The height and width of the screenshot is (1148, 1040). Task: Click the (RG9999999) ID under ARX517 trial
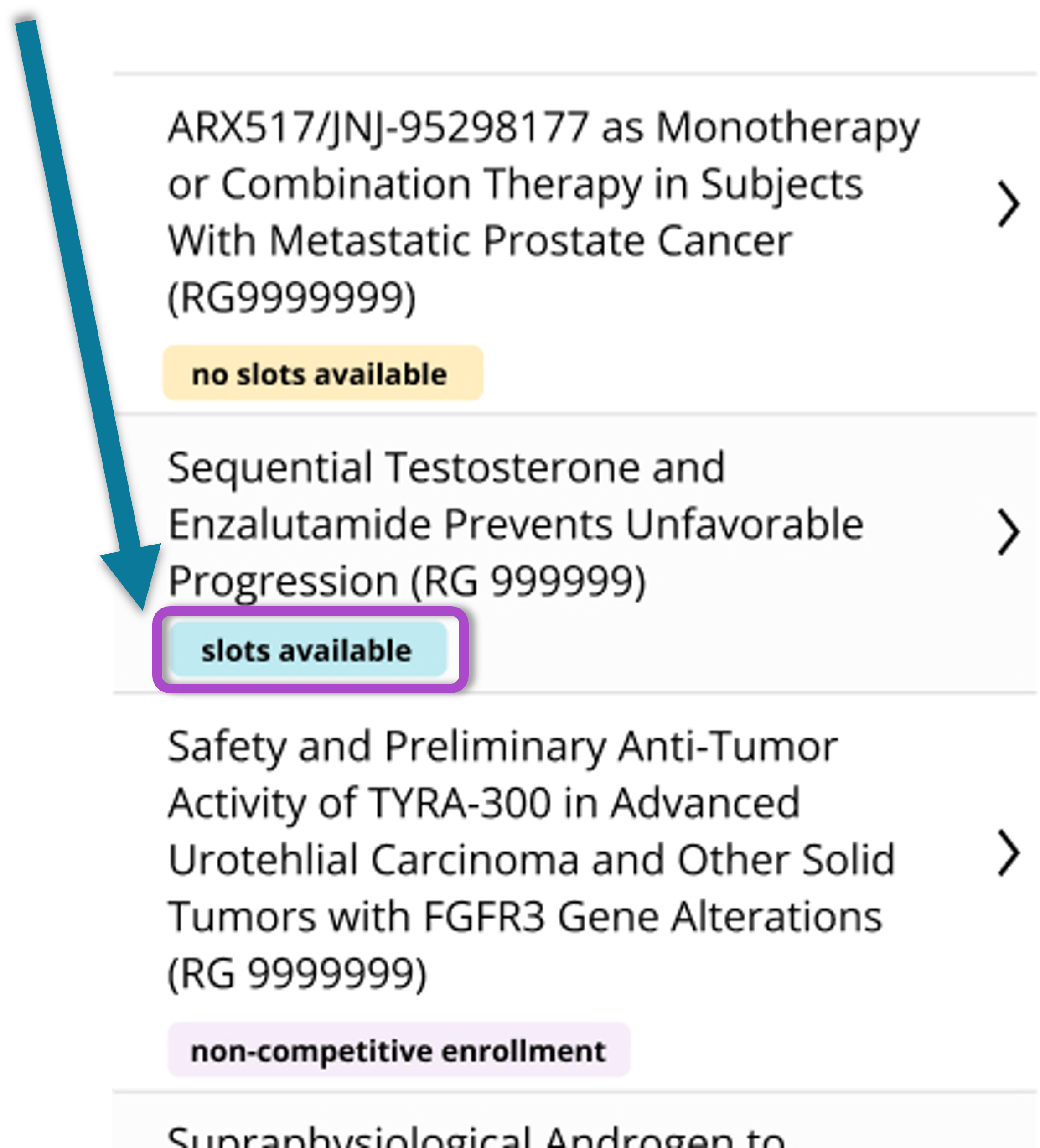click(x=292, y=297)
